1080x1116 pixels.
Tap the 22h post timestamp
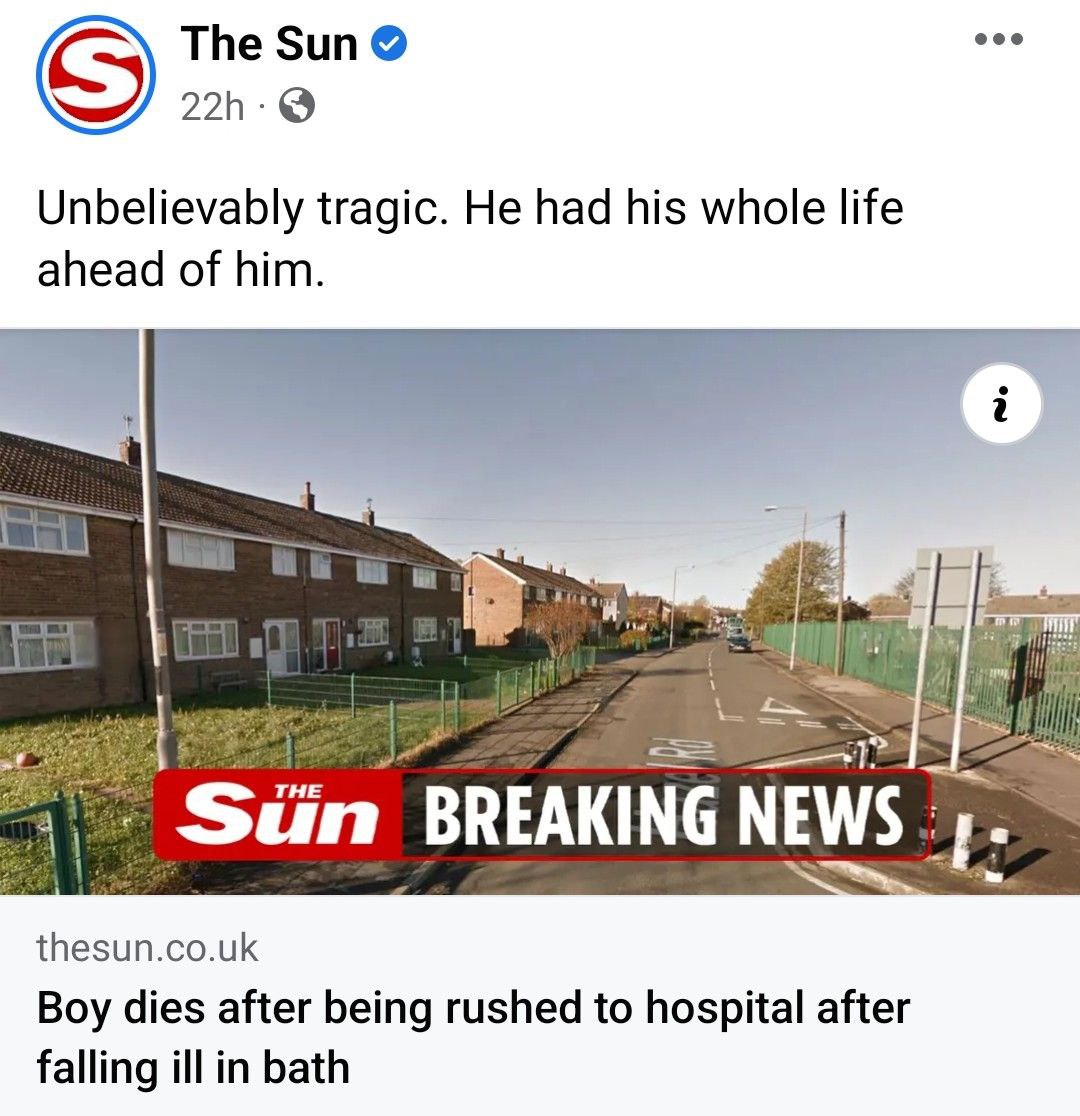click(212, 107)
